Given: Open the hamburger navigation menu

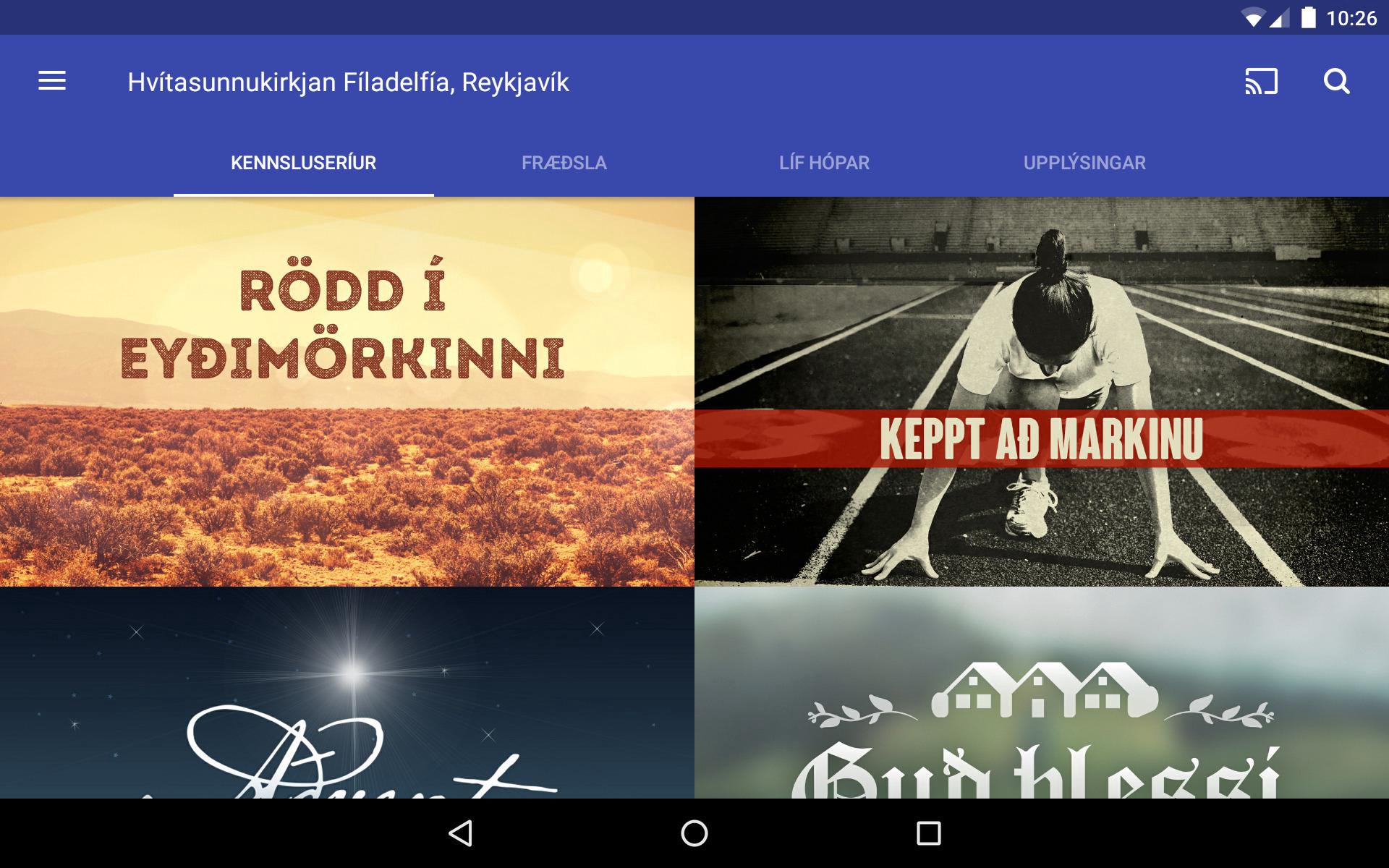Looking at the screenshot, I should (52, 81).
